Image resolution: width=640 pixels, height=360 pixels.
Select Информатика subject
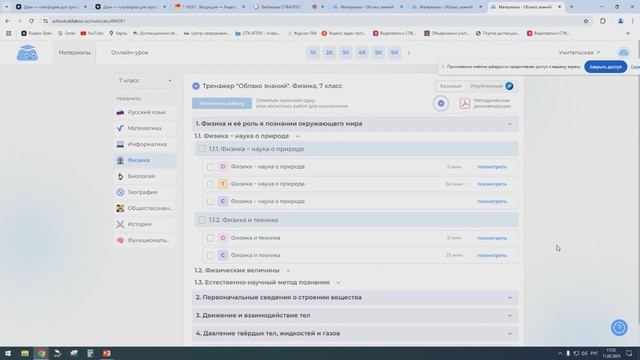[x=145, y=144]
